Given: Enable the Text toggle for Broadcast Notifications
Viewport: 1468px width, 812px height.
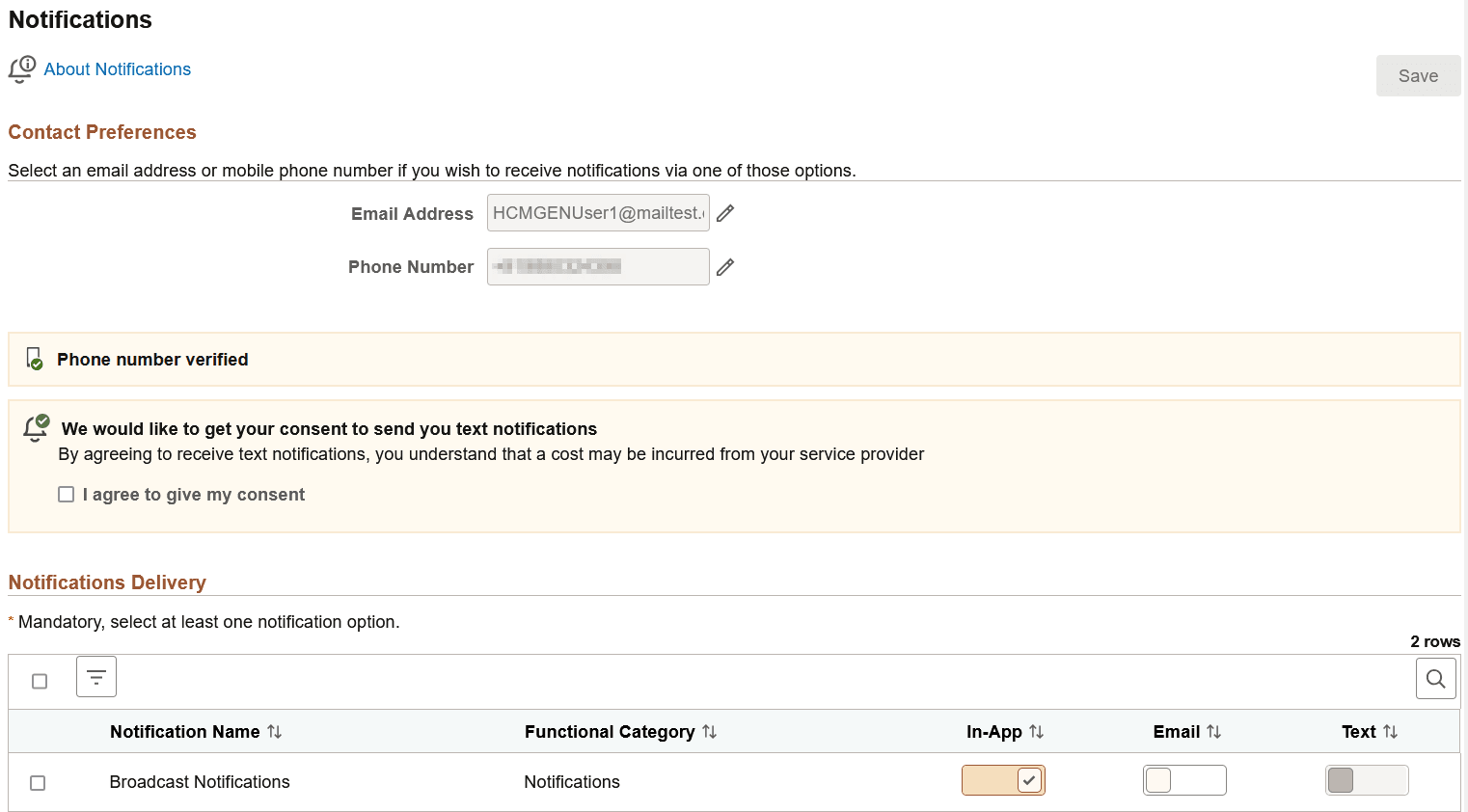Looking at the screenshot, I should click(1367, 780).
